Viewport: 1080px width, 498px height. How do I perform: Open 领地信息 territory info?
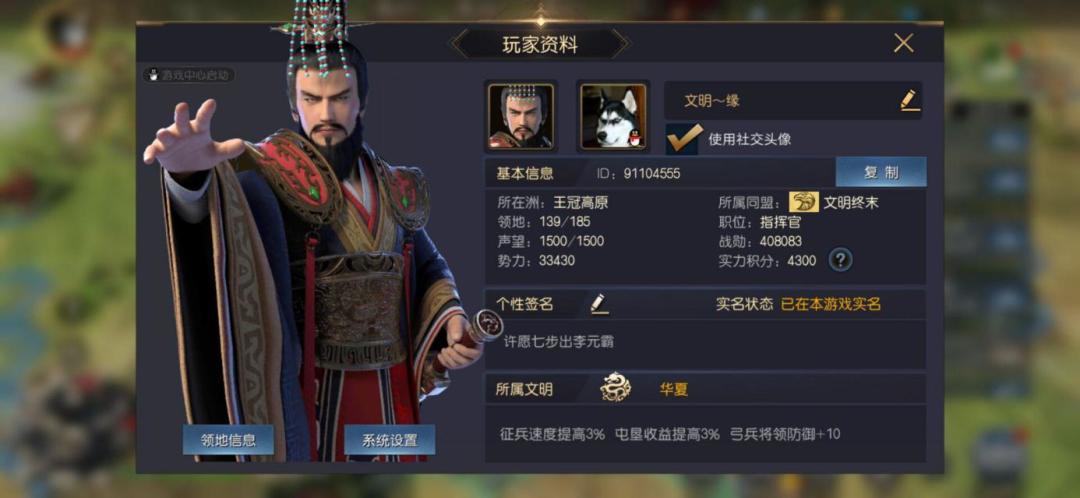228,439
